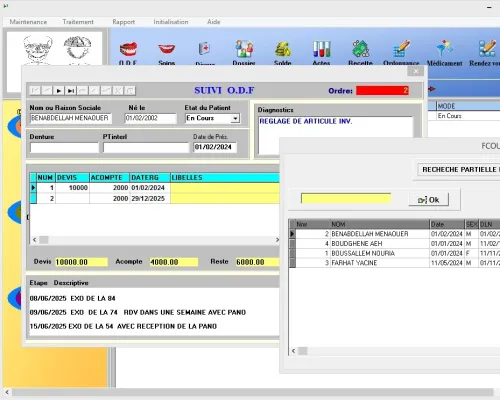The image size is (500, 400).
Task: Open the Soins lips icon
Action: 167,49
